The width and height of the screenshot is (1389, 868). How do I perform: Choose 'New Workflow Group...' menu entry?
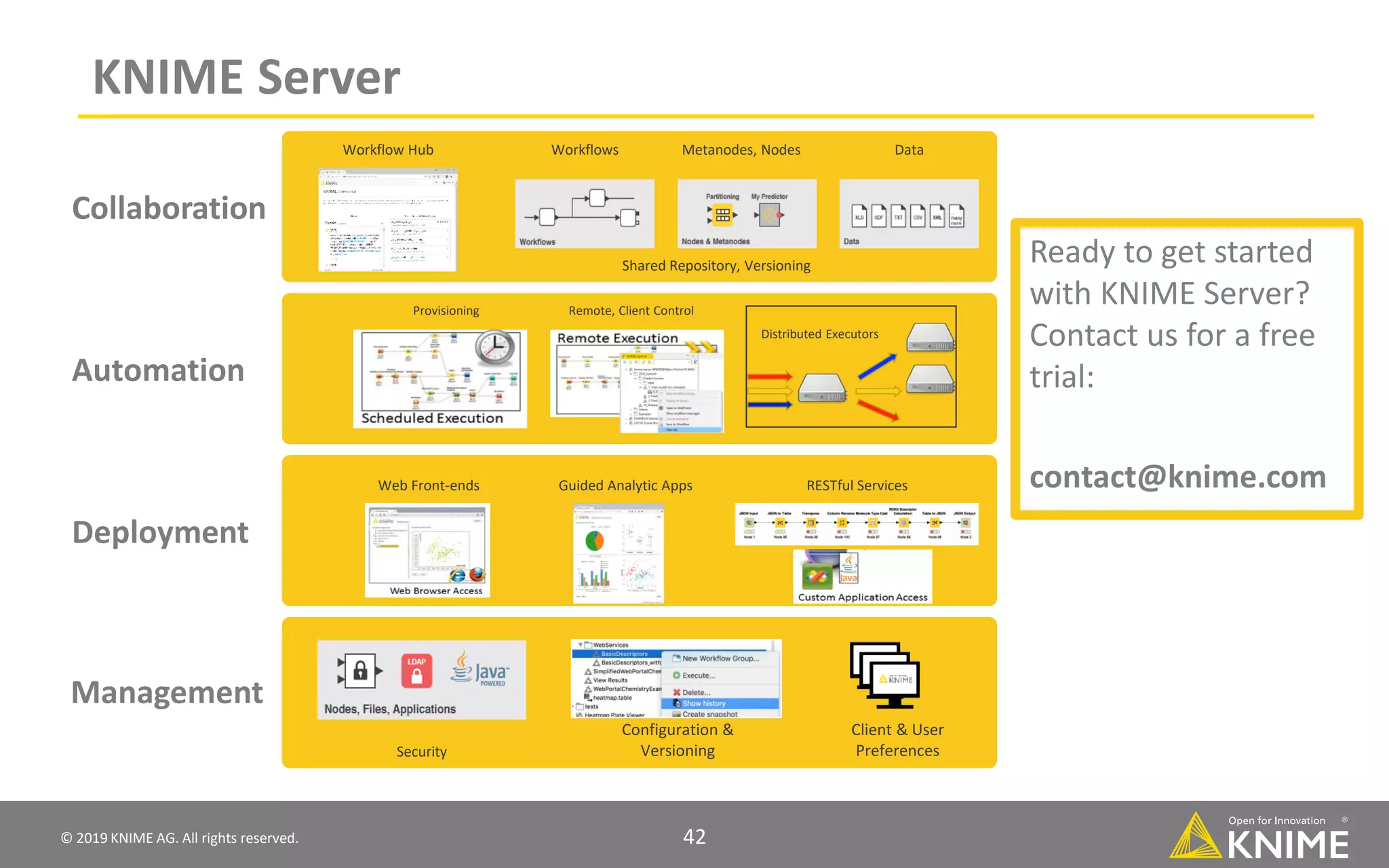pyautogui.click(x=720, y=658)
